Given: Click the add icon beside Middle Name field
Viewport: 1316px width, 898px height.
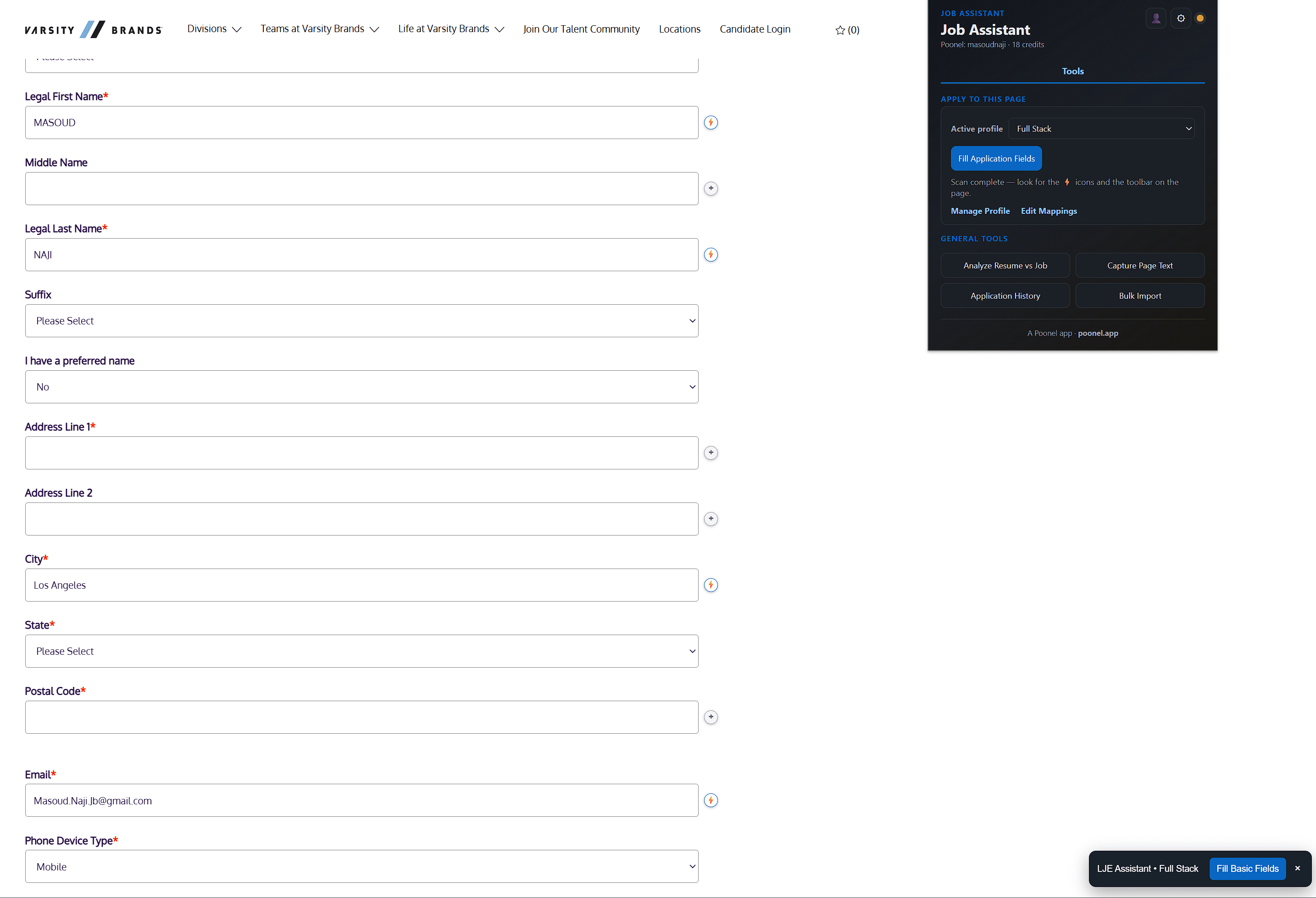Looking at the screenshot, I should 711,189.
